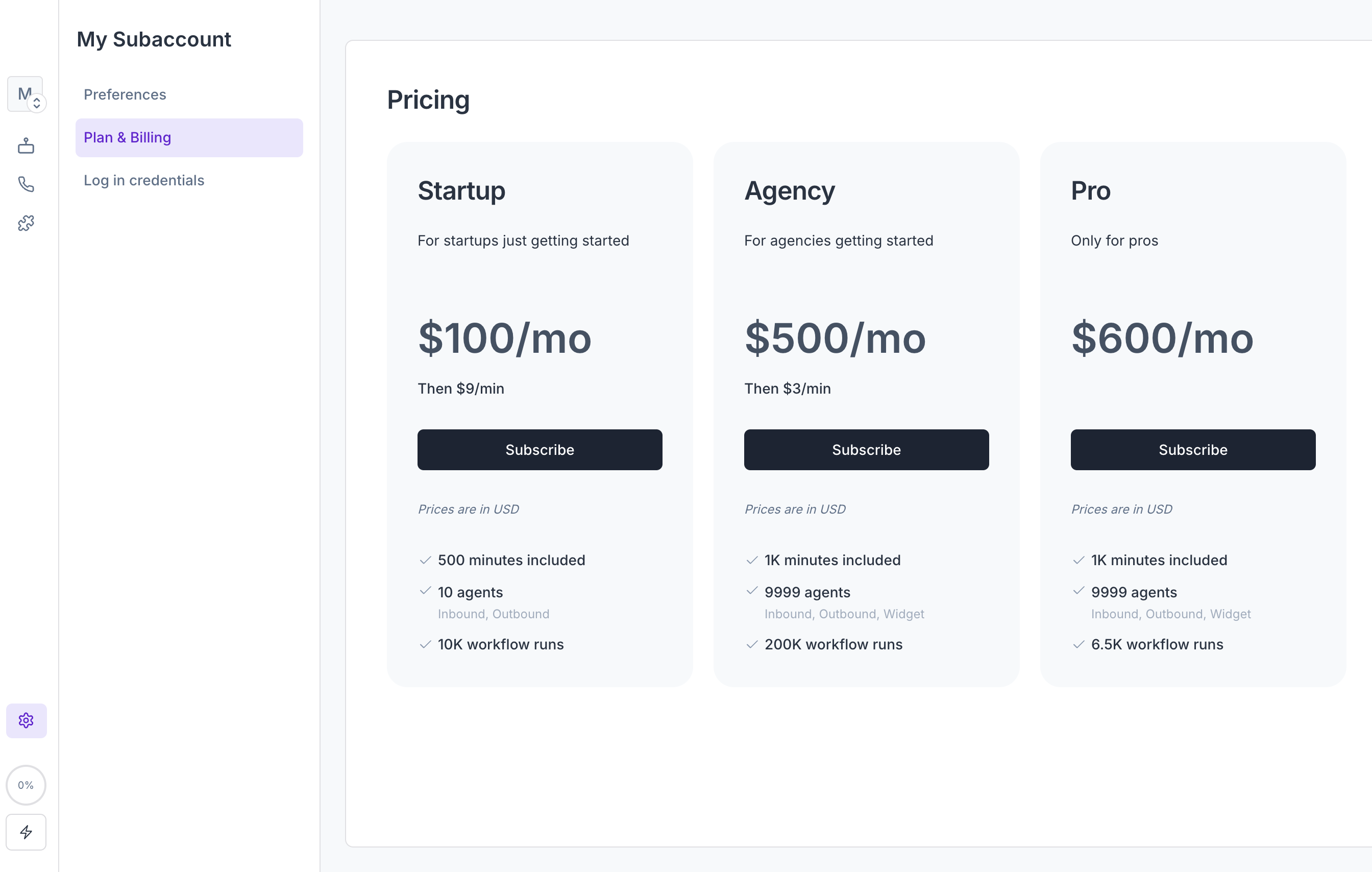This screenshot has height=872, width=1372.
Task: Switch to the Plan & Billing tab
Action: 127,137
